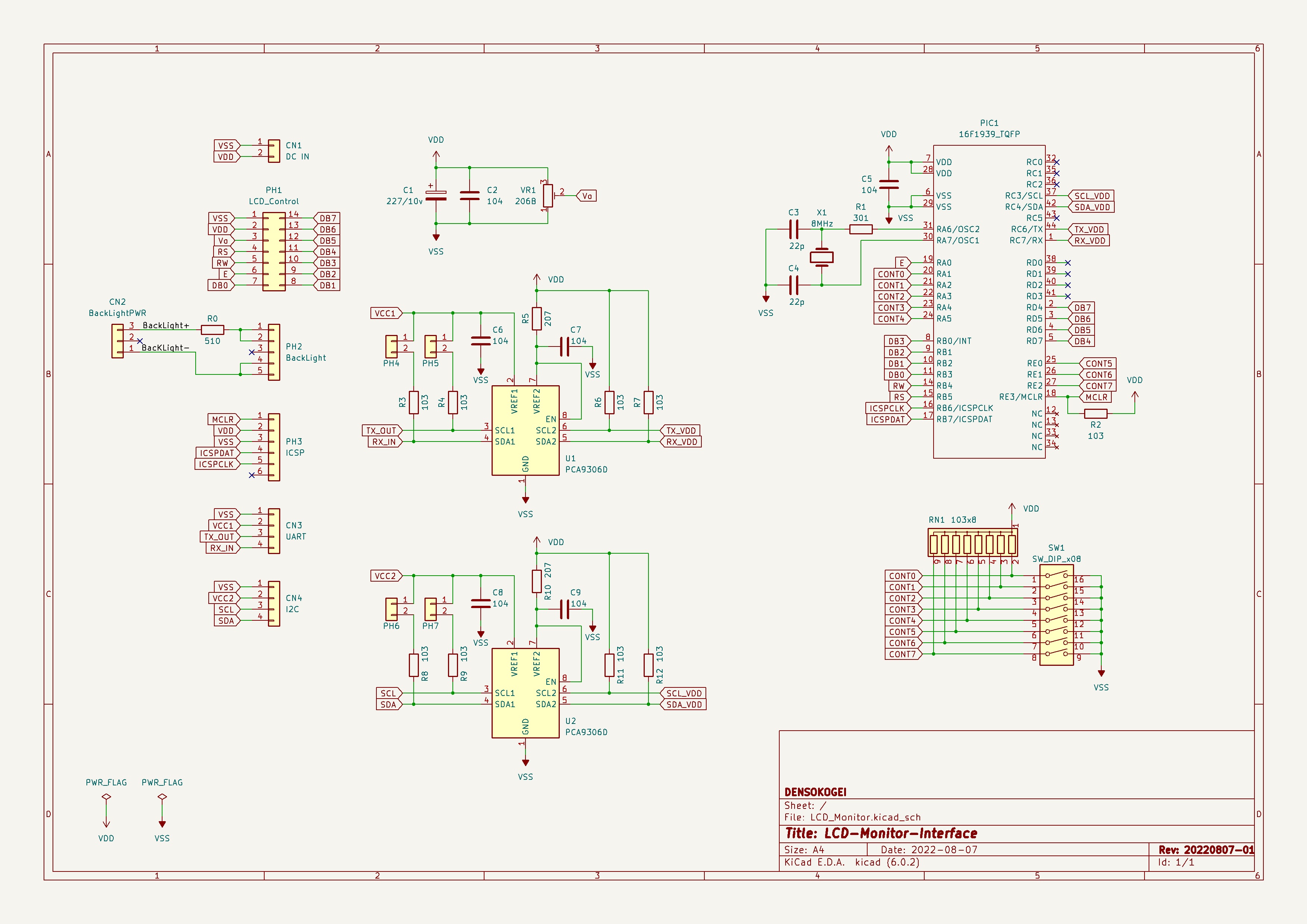The image size is (1307, 924).
Task: Click the PWR_FLAG symbol above VDD
Action: point(106,797)
